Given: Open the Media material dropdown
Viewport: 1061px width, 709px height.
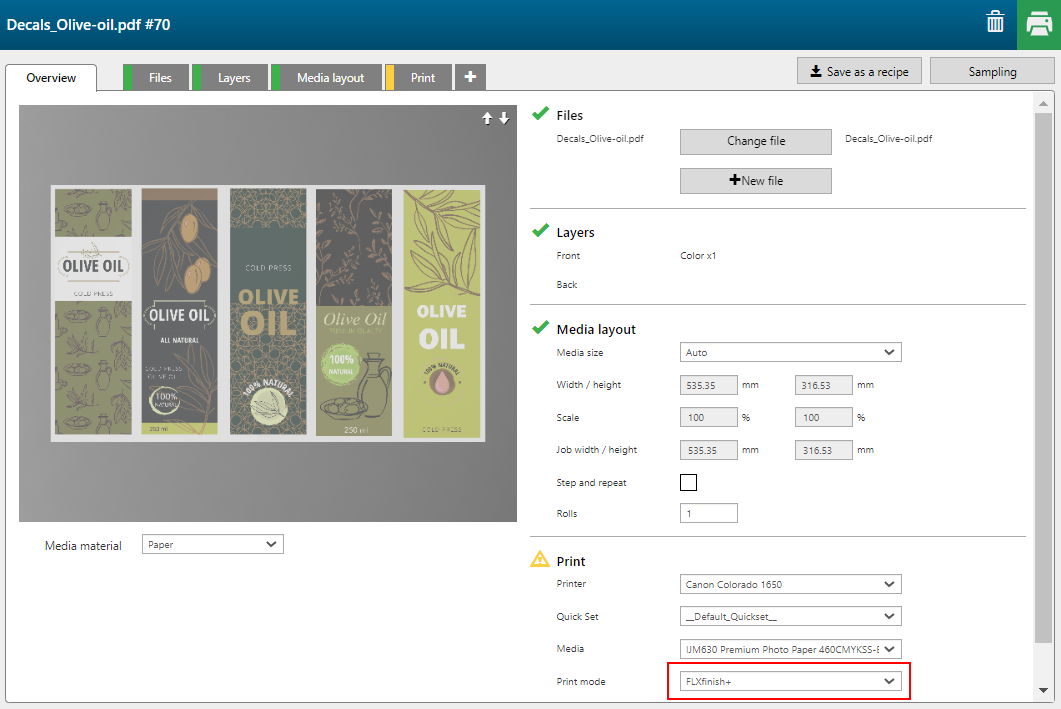Looking at the screenshot, I should click(212, 544).
